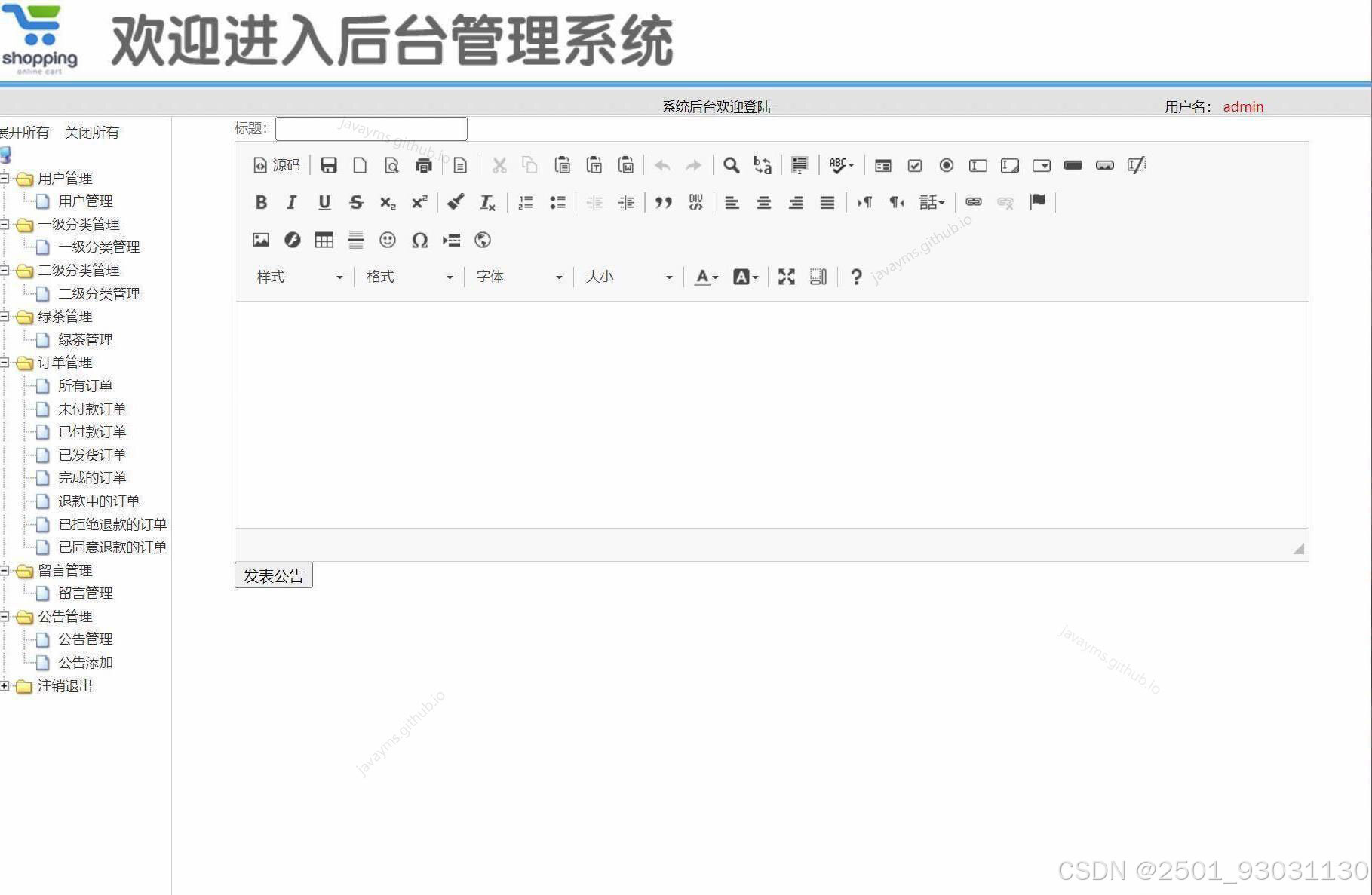Click the Remove Format icon
Screen dimensions: 1372x895
pyautogui.click(x=488, y=202)
